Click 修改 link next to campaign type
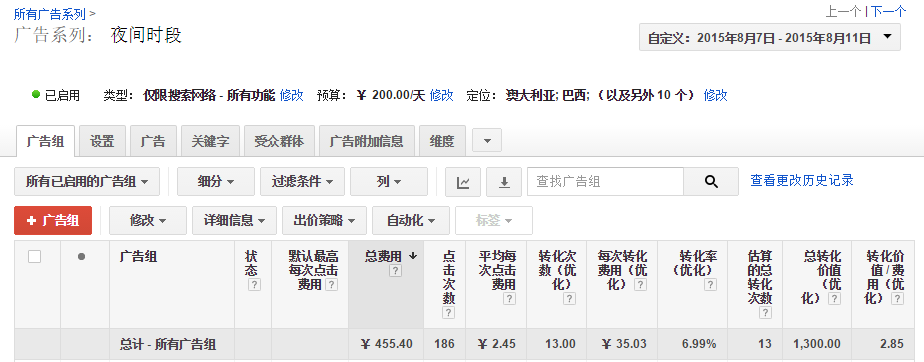The image size is (924, 362). (292, 95)
